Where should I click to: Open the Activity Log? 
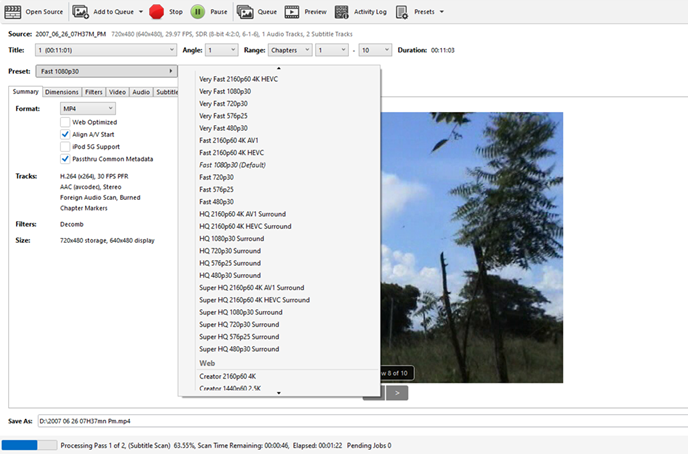[342, 12]
